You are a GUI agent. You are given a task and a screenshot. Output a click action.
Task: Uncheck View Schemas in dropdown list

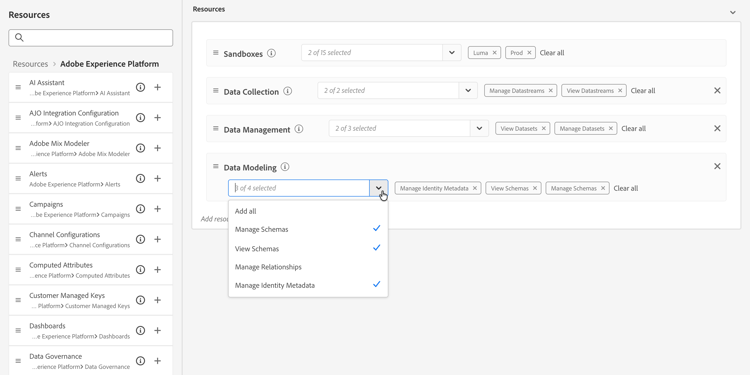click(308, 249)
